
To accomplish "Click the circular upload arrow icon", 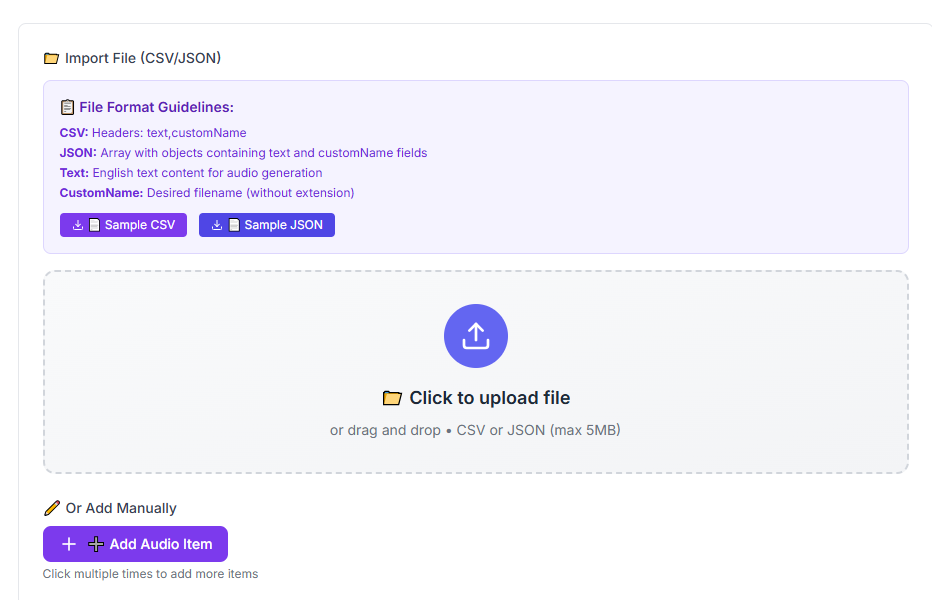I will pos(476,336).
